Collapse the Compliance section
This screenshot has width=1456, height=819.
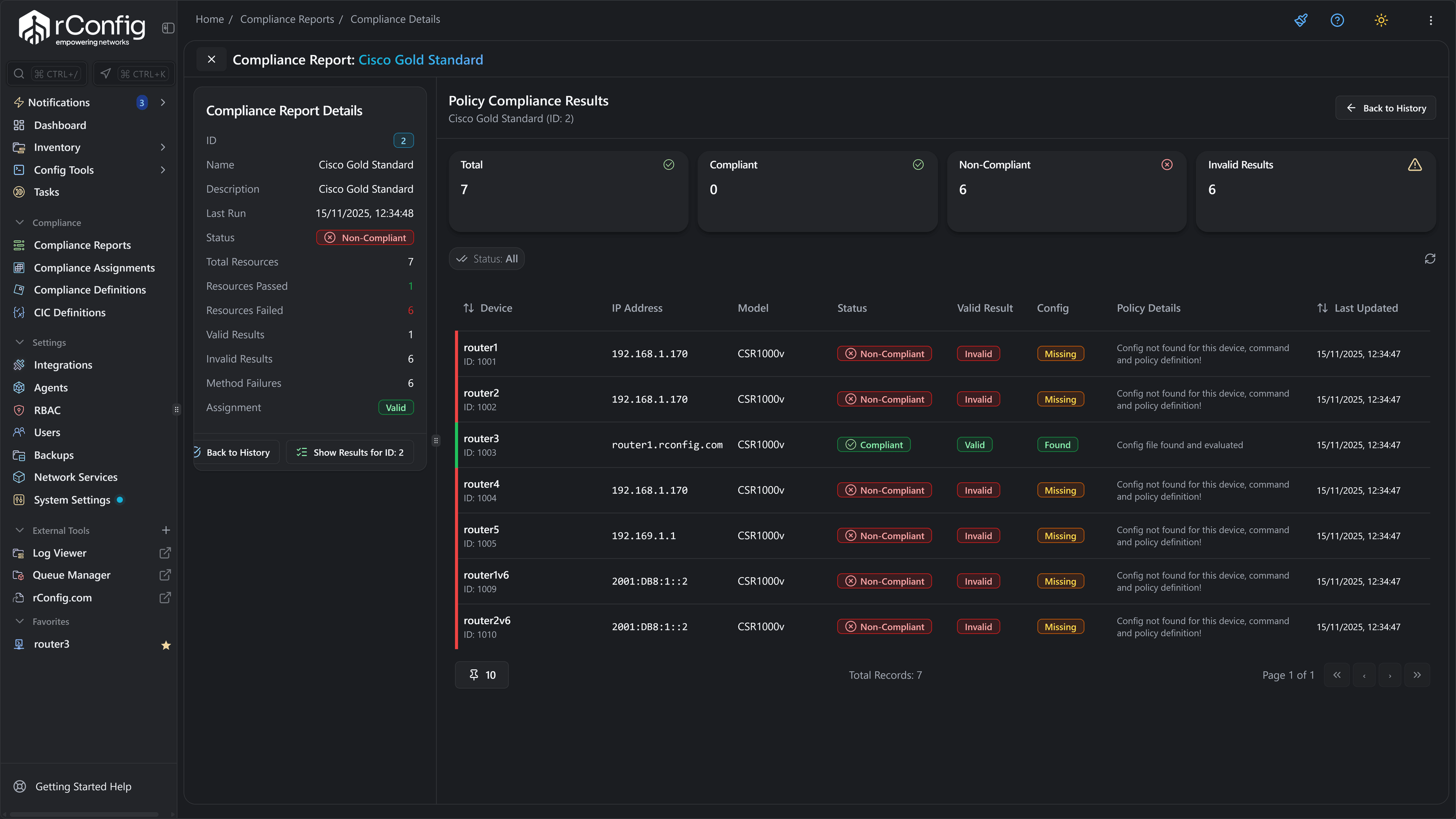pos(20,222)
